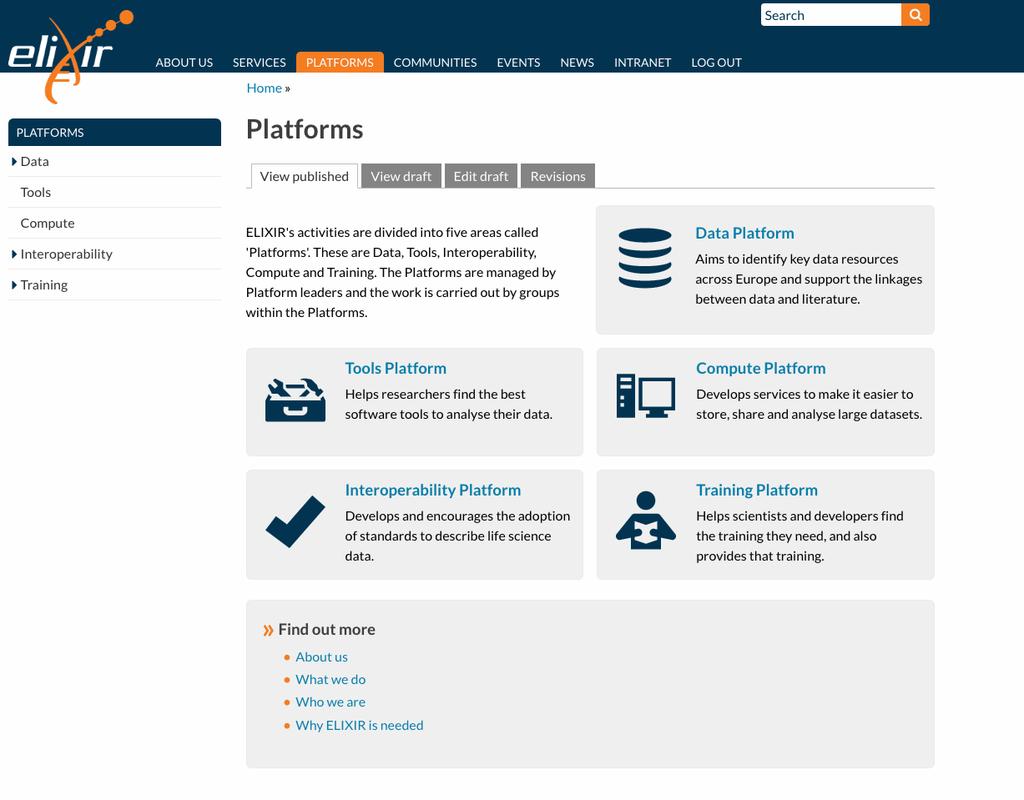This screenshot has width=1024, height=800.
Task: Expand the Interoperability sidebar arrow
Action: pos(14,254)
